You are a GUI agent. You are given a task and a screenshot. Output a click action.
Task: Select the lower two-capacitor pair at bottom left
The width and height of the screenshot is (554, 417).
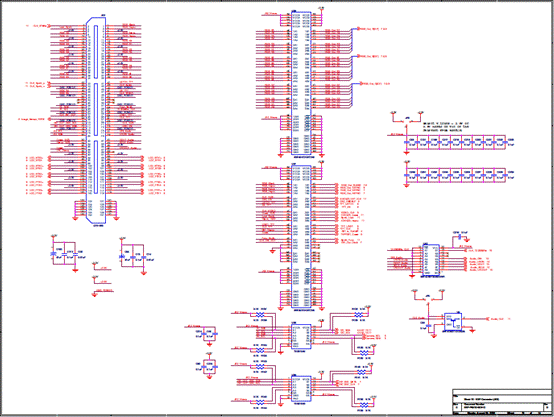point(207,366)
